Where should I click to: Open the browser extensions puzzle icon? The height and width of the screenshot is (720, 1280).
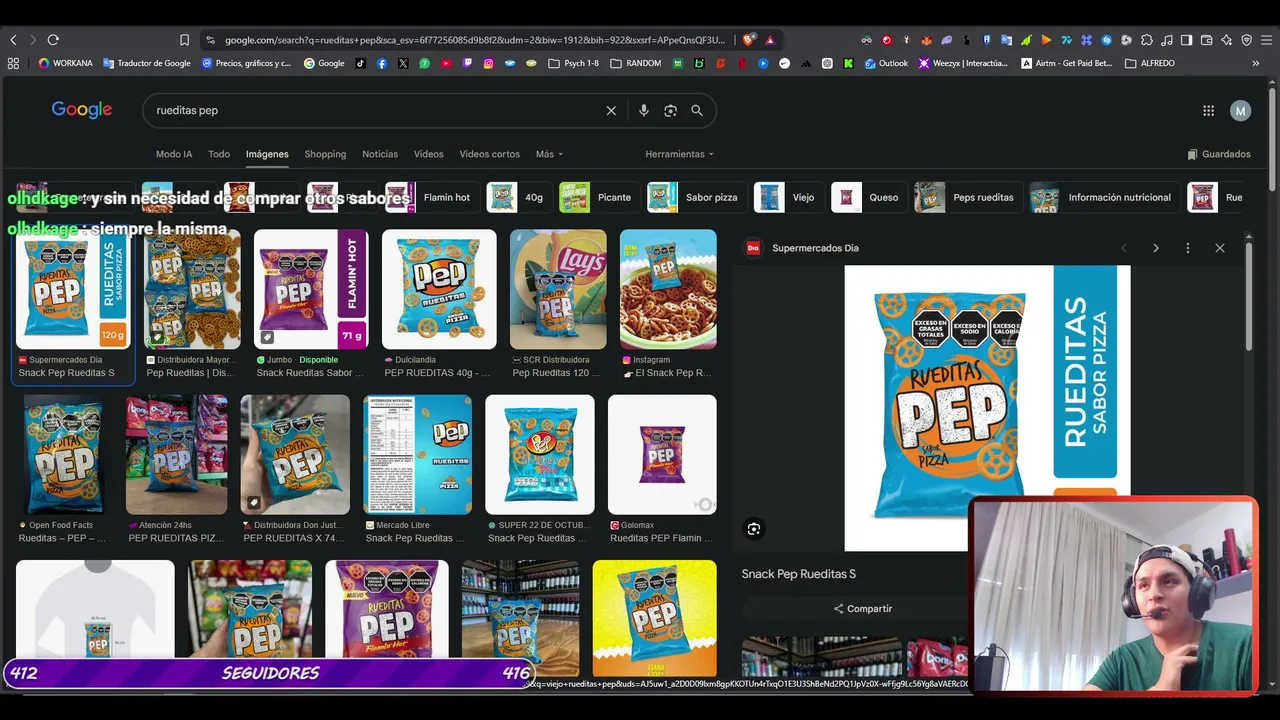tap(1147, 40)
